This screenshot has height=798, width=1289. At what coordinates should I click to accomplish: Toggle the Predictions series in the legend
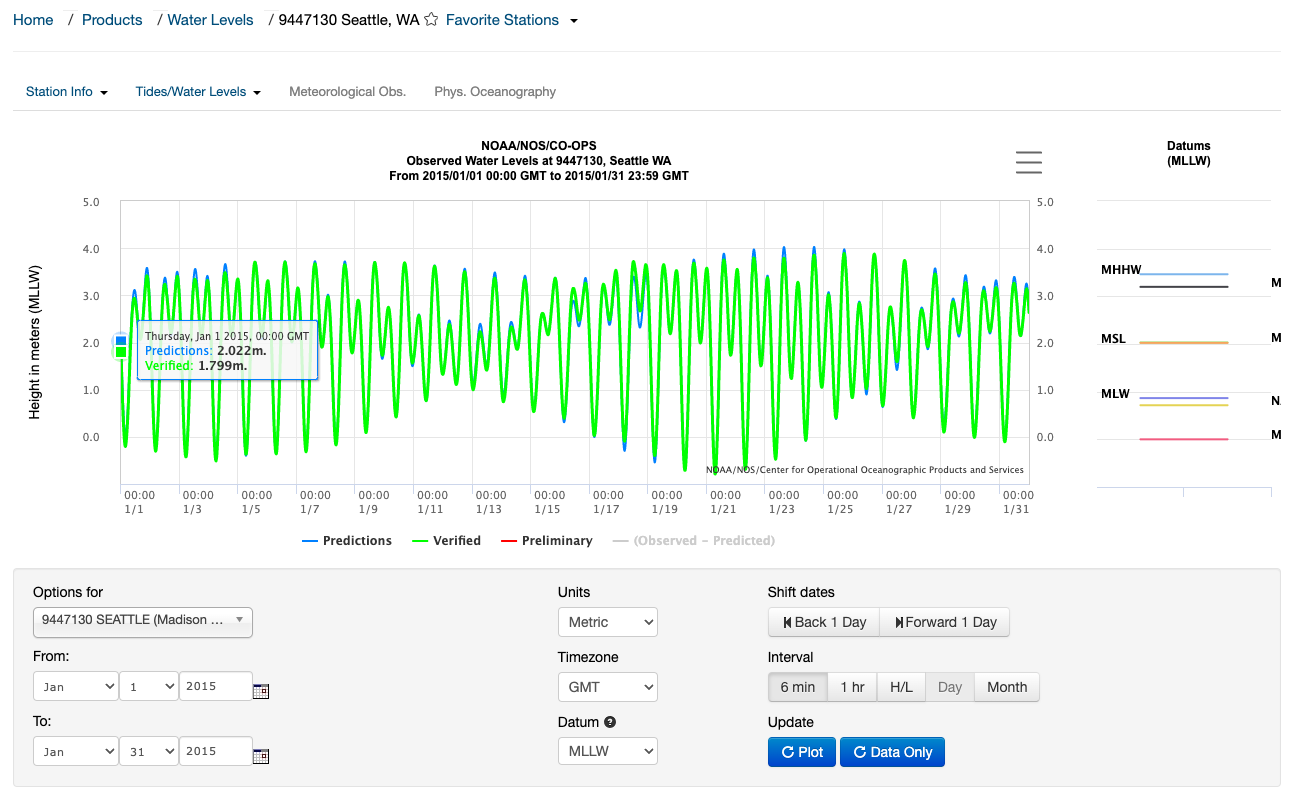point(347,541)
